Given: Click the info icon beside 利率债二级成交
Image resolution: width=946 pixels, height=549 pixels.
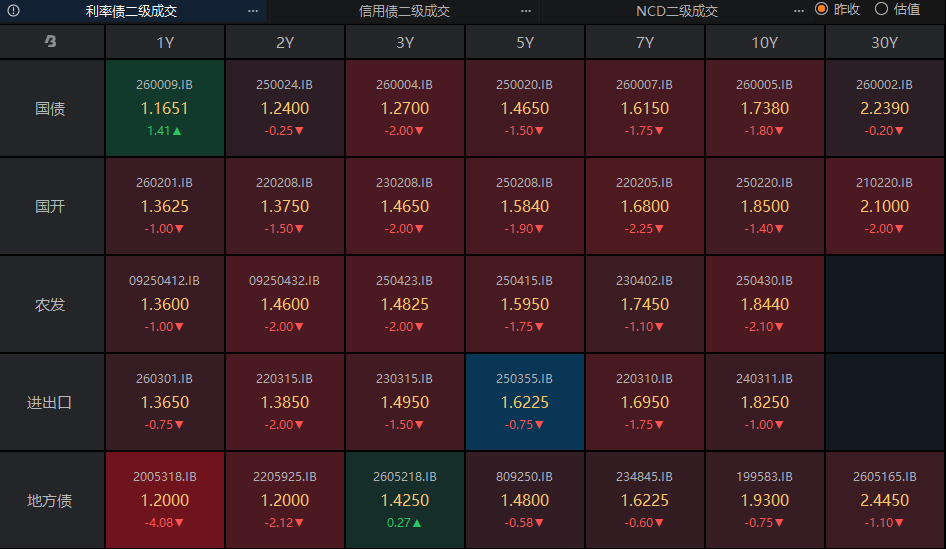Looking at the screenshot, I should pos(13,11).
